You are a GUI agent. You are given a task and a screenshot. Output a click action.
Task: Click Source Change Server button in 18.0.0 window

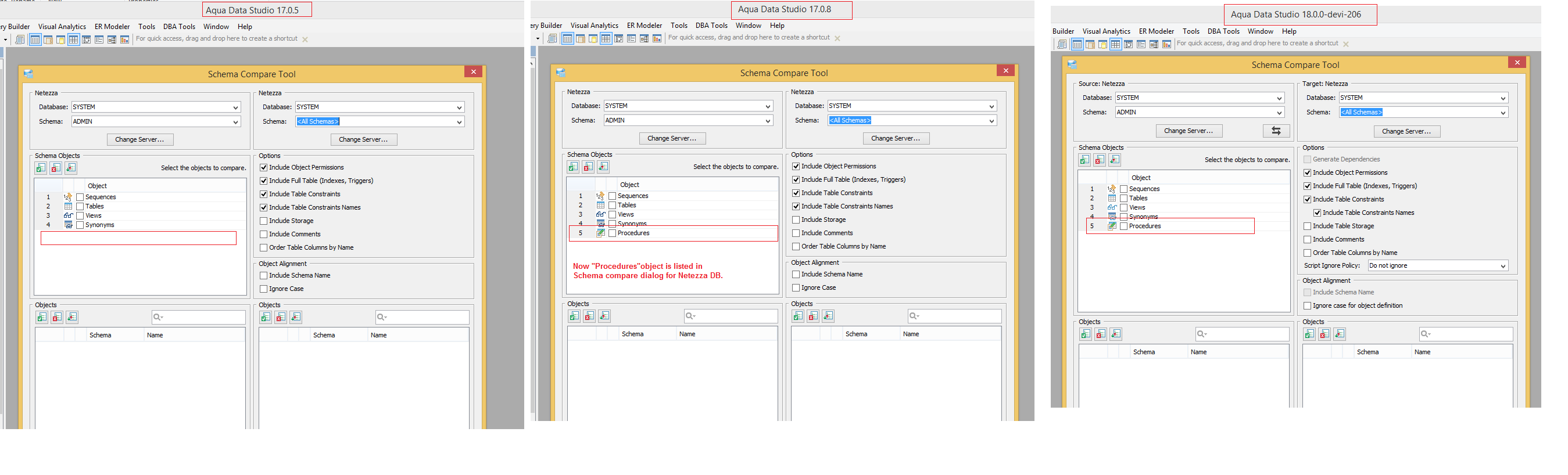coord(1190,131)
